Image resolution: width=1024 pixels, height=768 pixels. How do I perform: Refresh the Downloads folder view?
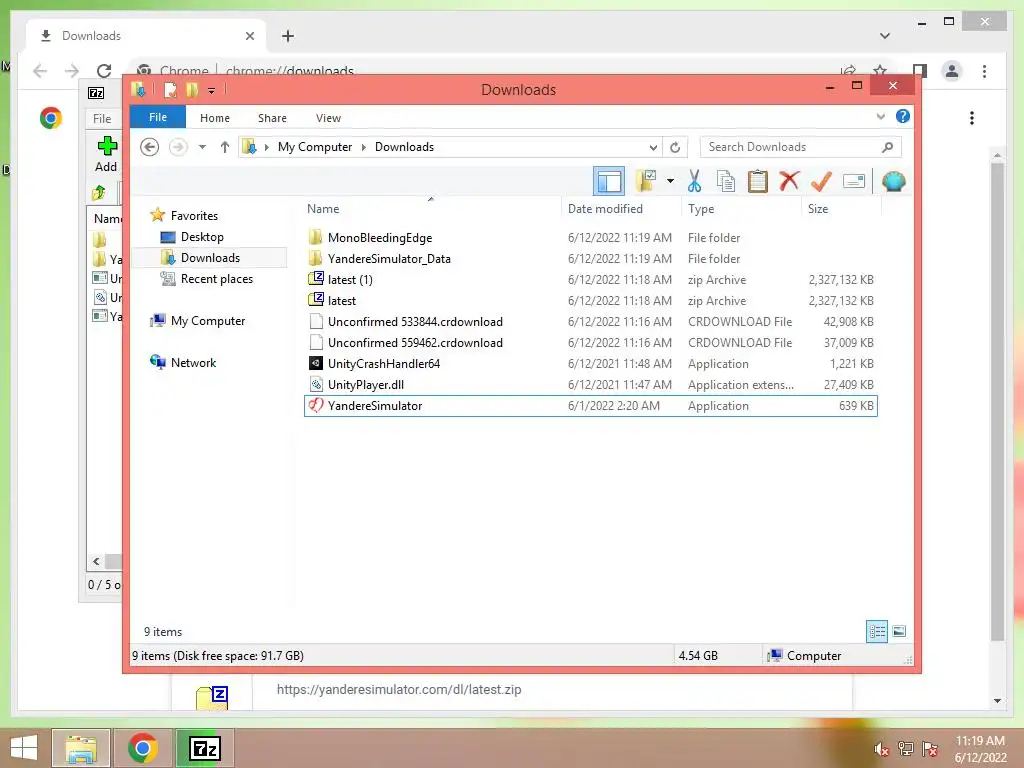pyautogui.click(x=675, y=147)
